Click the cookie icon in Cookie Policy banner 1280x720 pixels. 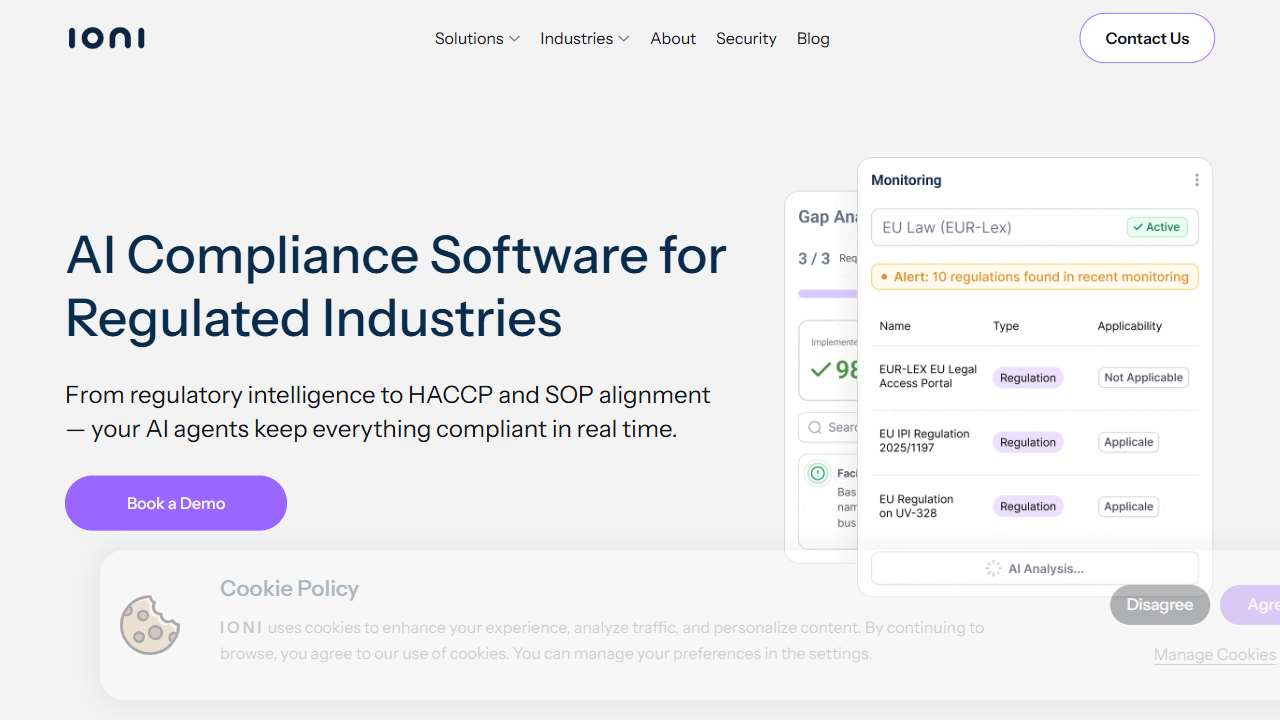[150, 625]
